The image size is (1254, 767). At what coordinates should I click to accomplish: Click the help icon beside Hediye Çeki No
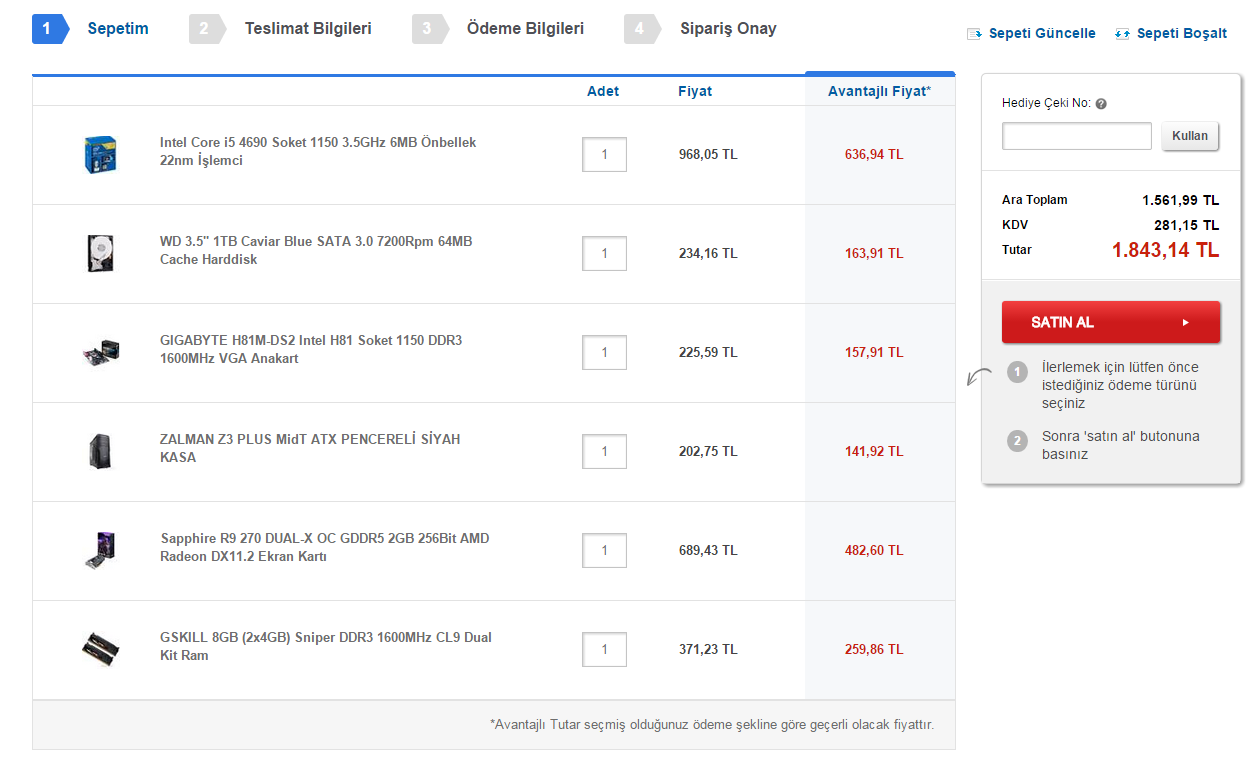pos(1101,104)
